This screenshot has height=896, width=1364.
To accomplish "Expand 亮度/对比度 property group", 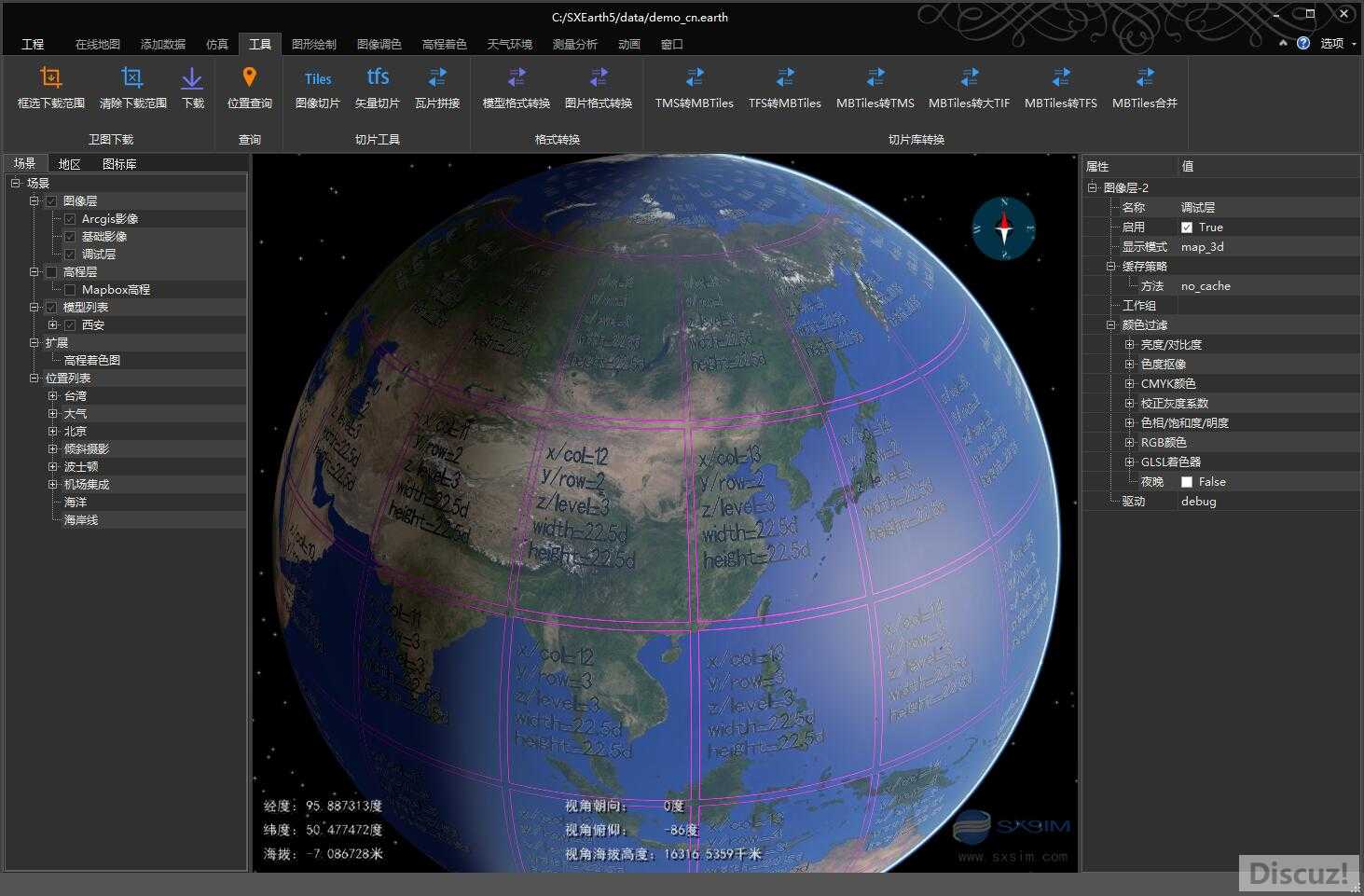I will pyautogui.click(x=1129, y=345).
